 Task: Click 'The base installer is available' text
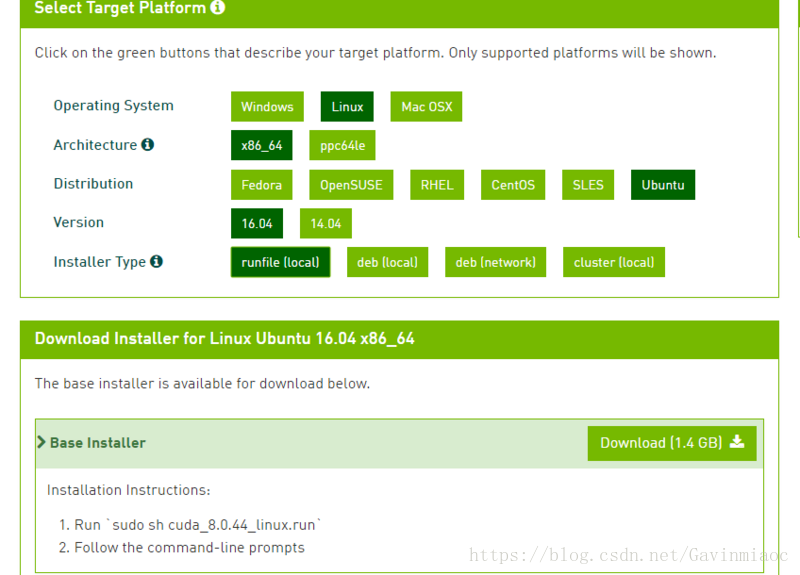pos(202,384)
